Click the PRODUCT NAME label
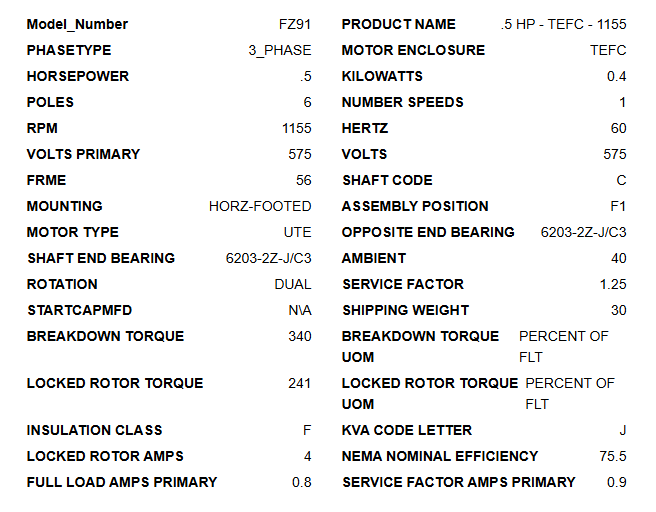Viewport: 656px width, 512px height. pyautogui.click(x=398, y=24)
